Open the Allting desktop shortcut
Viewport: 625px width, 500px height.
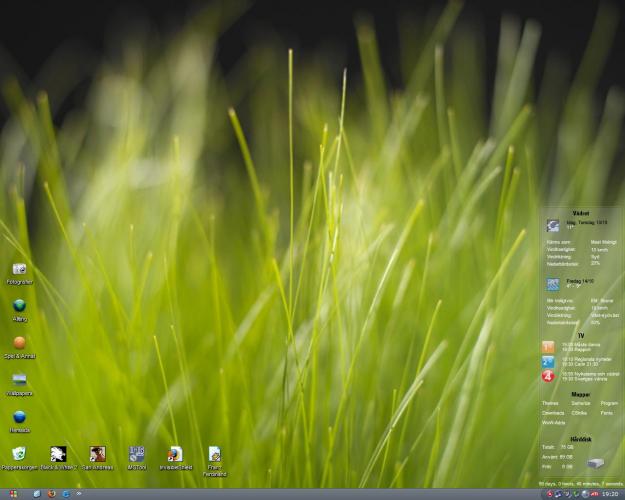click(x=19, y=306)
